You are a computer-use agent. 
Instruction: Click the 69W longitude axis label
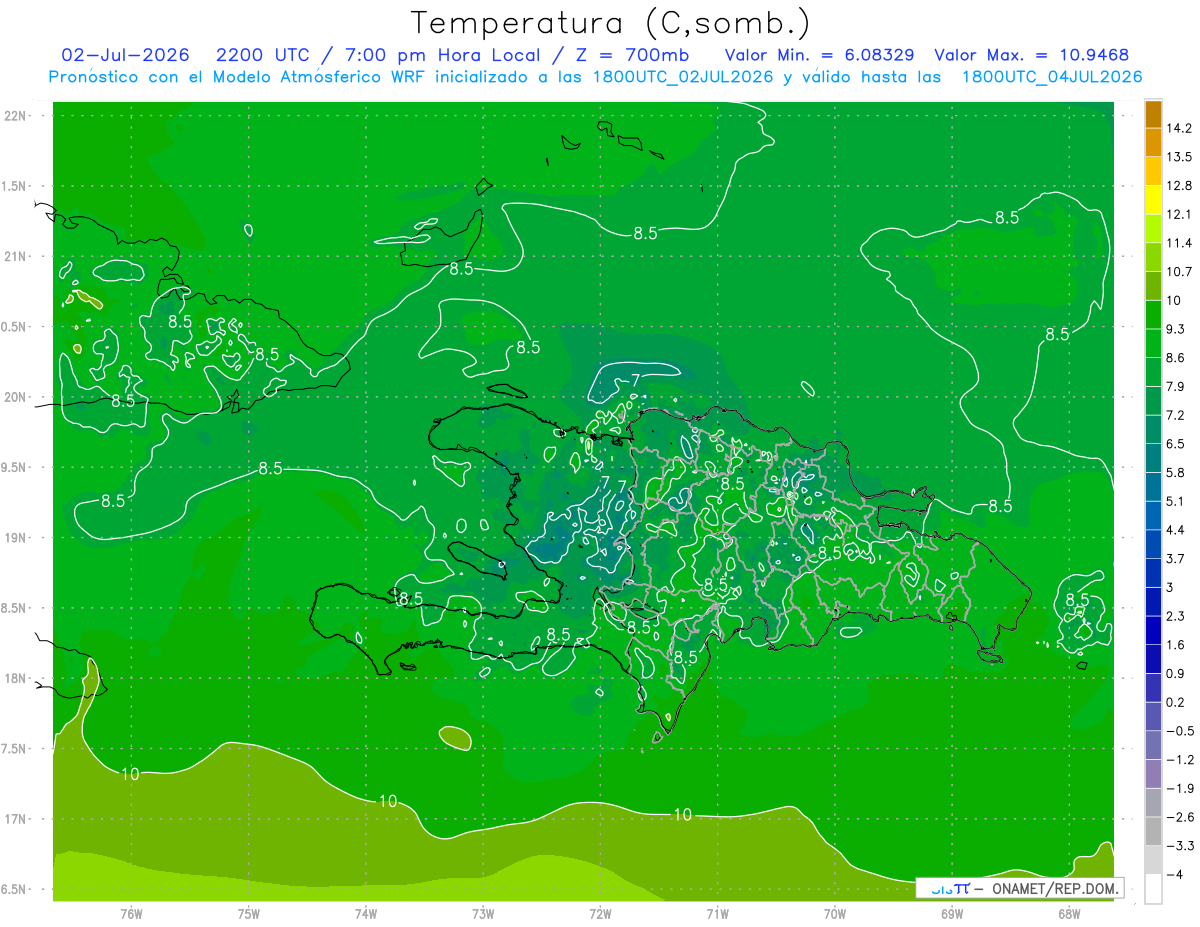click(952, 913)
